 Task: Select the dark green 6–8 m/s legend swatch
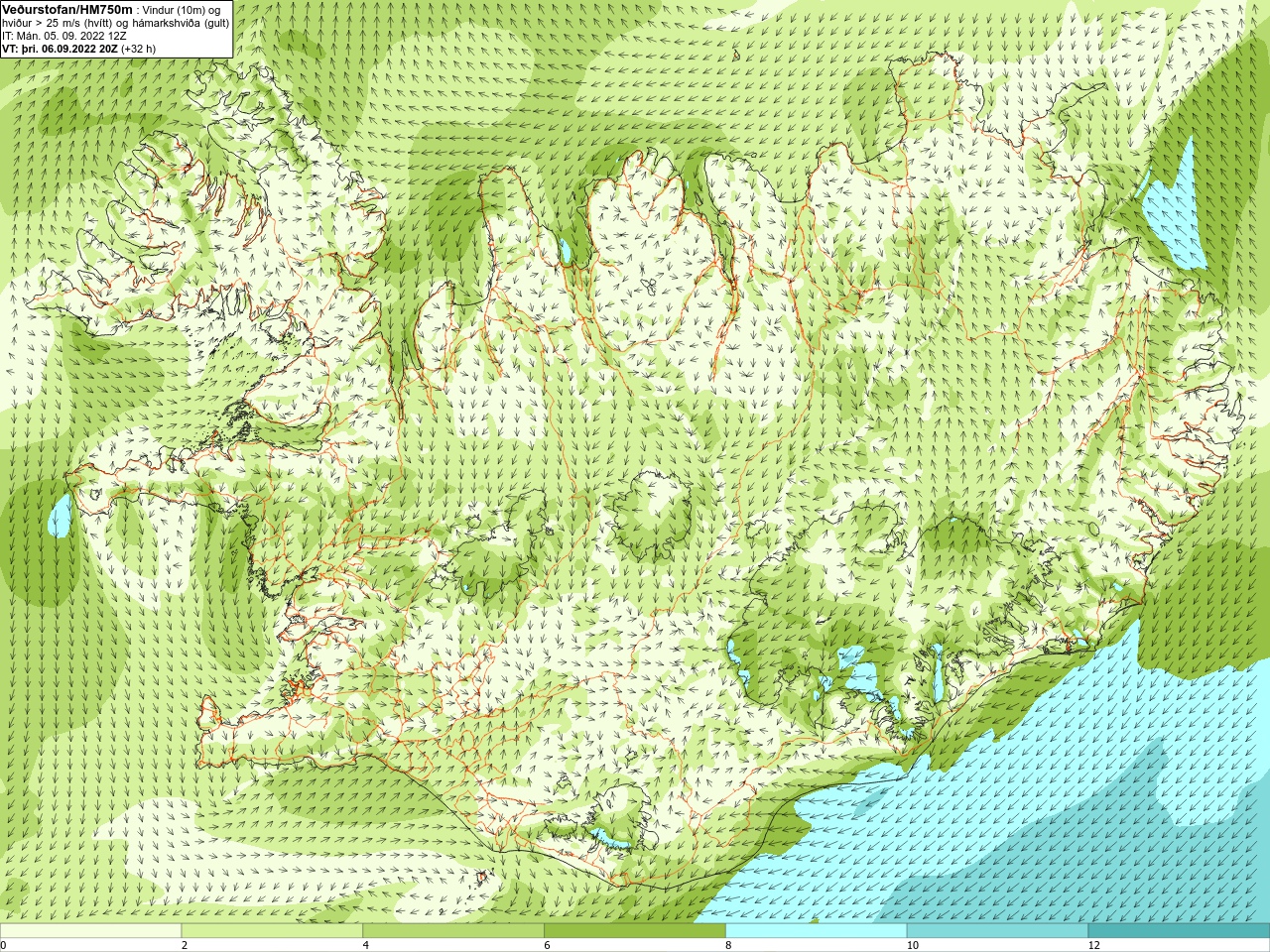(x=635, y=931)
